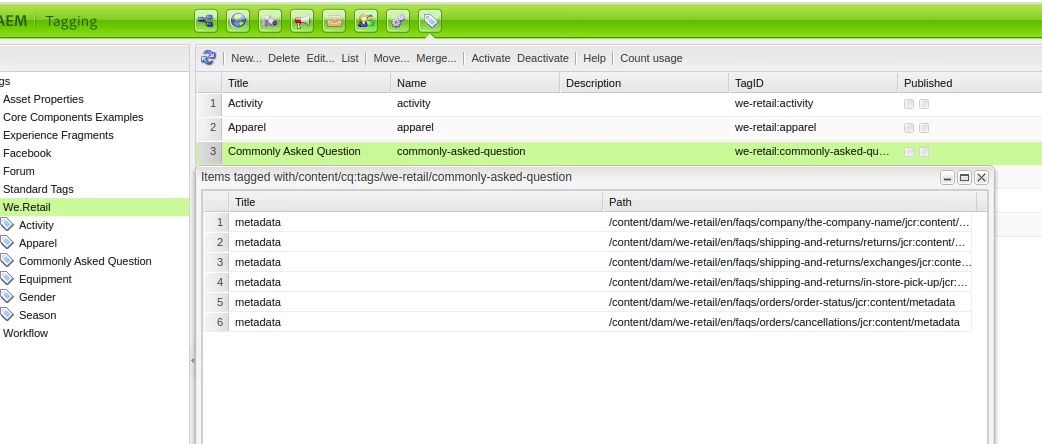Sort tags by the Name column header
Viewport: 1042px width, 444px height.
coord(475,83)
